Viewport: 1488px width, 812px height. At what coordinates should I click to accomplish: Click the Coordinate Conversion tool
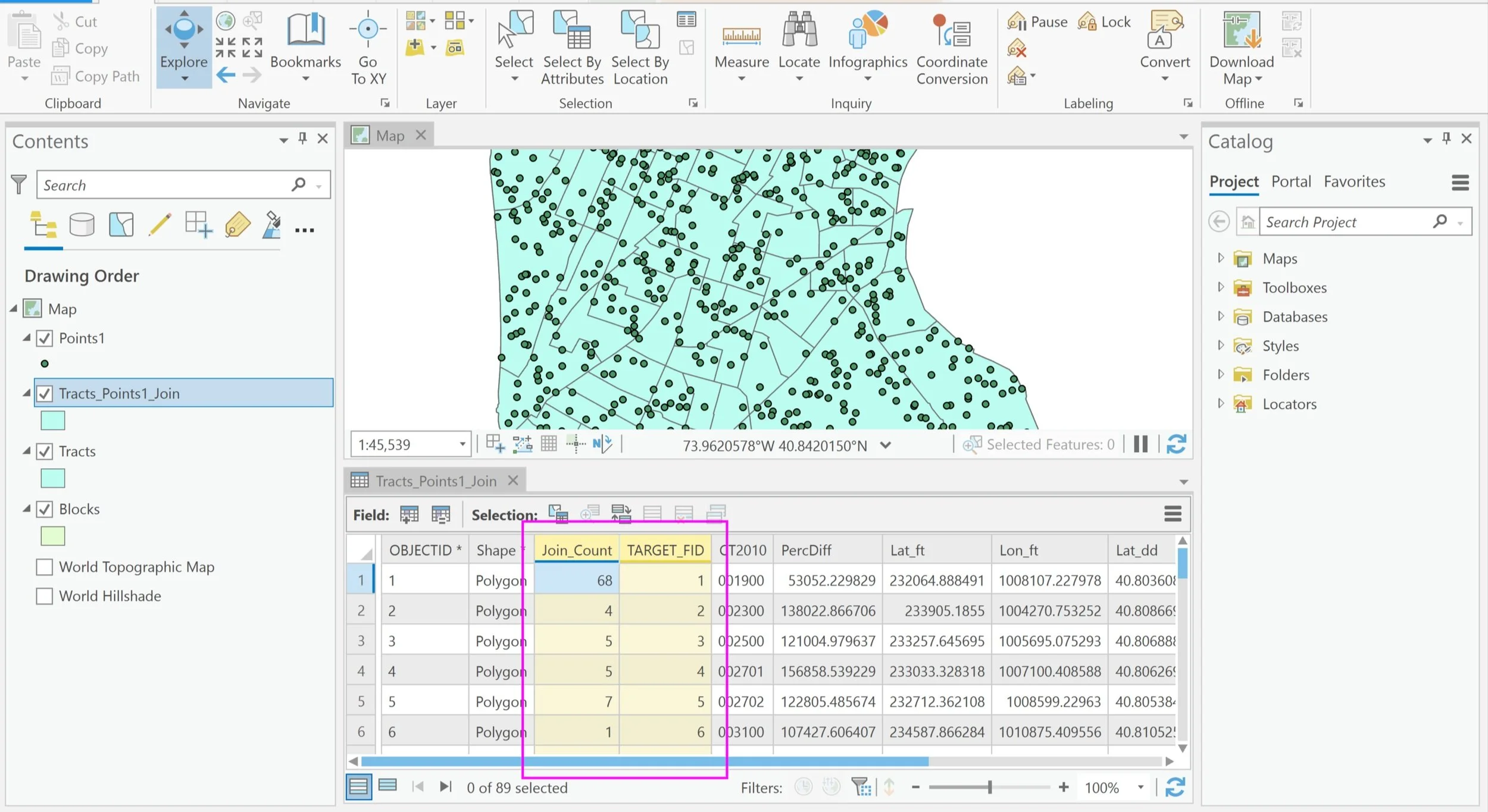951,48
